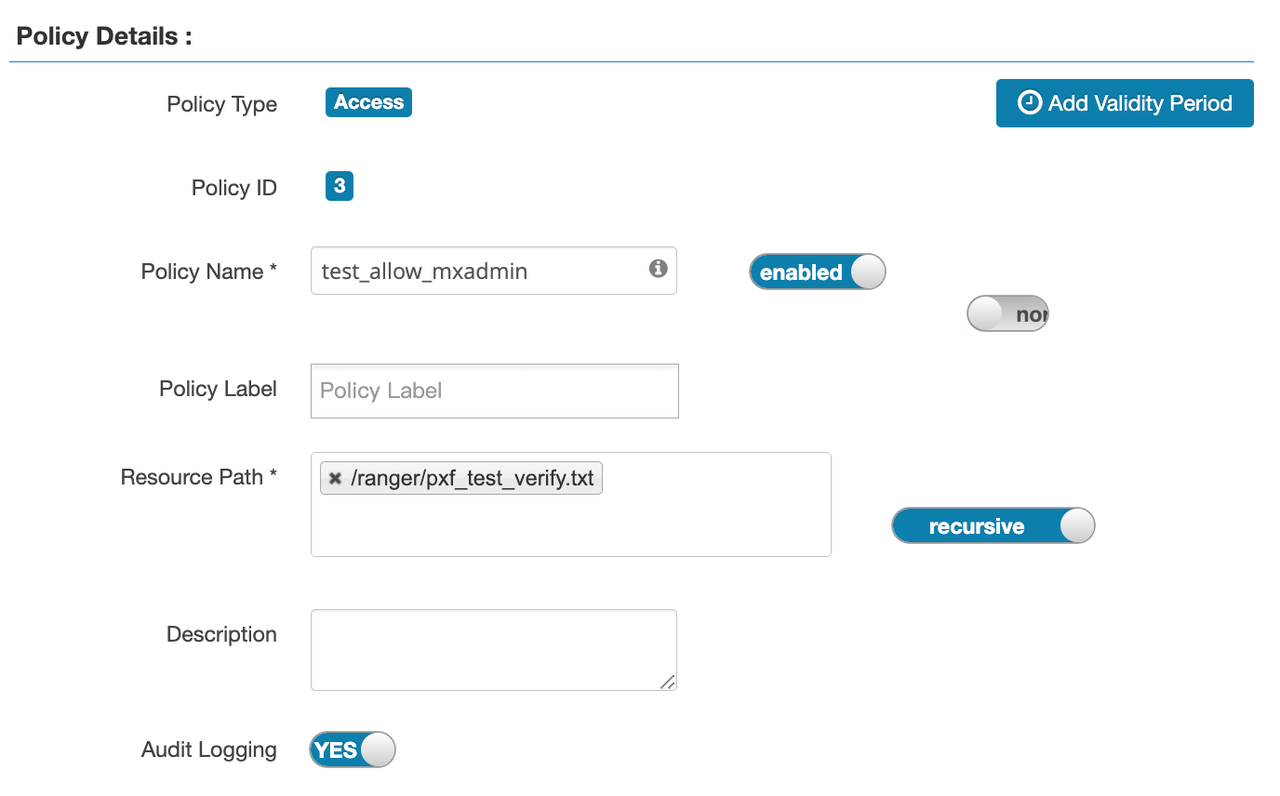Click the Audit Logging label
This screenshot has width=1280, height=796.
click(209, 749)
